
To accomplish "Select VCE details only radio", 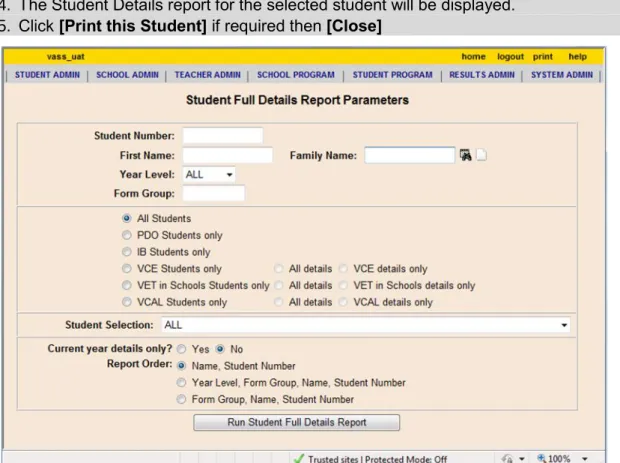I will click(343, 269).
